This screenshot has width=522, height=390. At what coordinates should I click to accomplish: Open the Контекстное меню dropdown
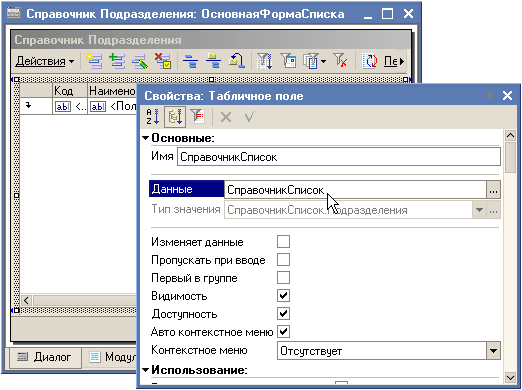tap(494, 351)
